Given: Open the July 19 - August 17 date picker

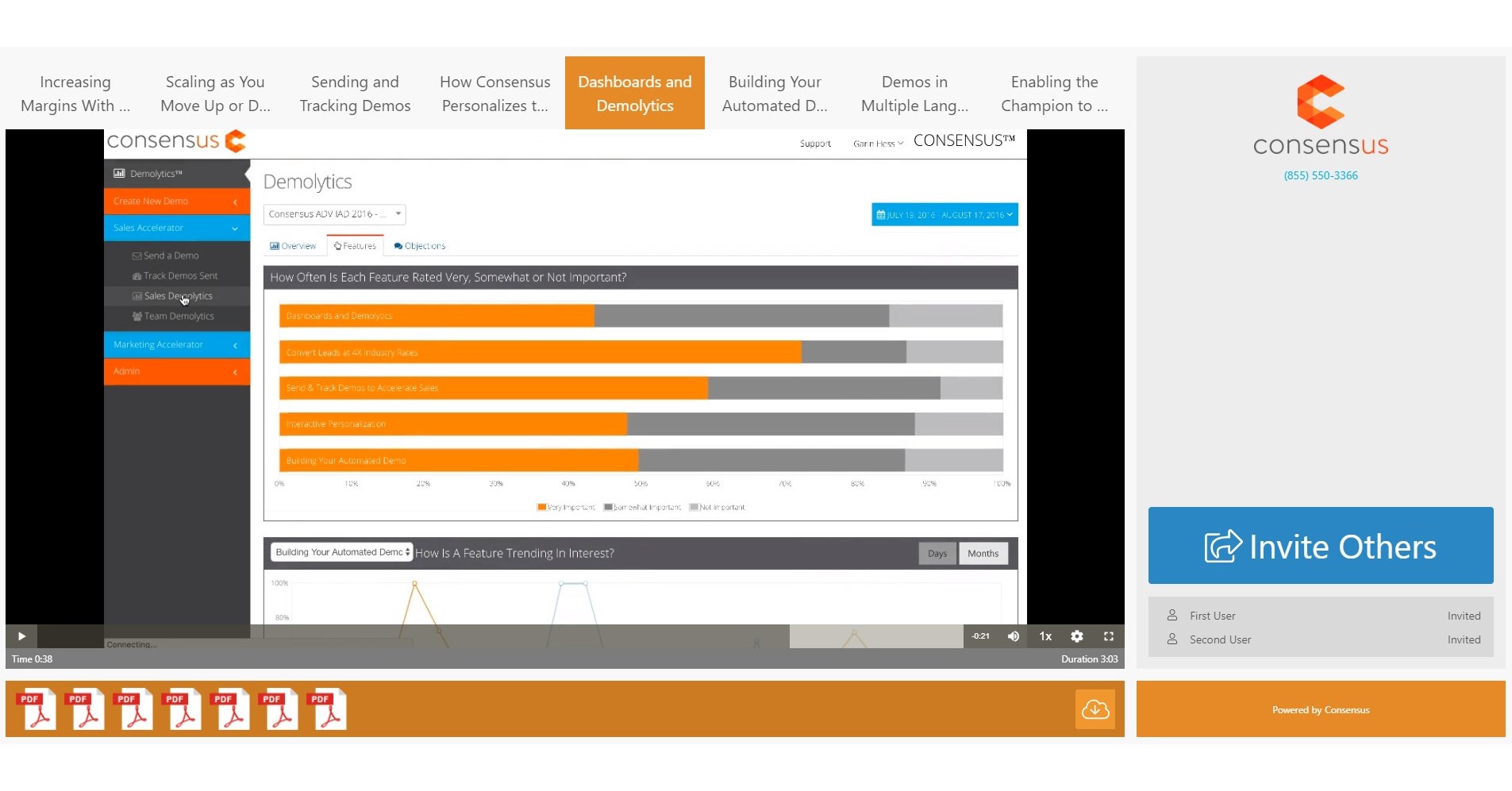Looking at the screenshot, I should click(944, 214).
